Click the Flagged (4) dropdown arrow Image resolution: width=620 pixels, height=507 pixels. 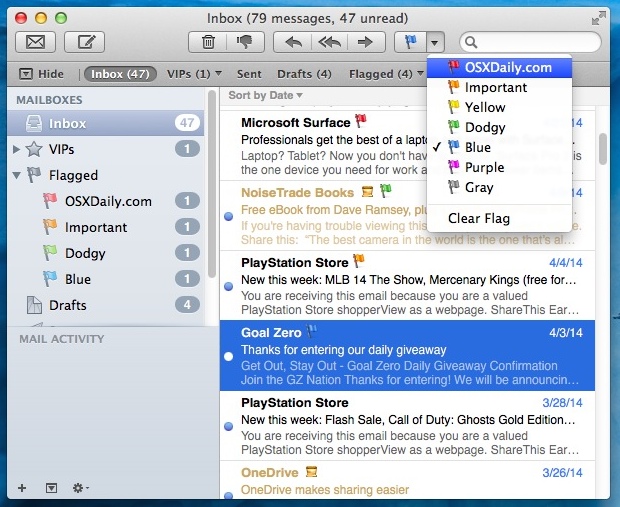point(420,73)
